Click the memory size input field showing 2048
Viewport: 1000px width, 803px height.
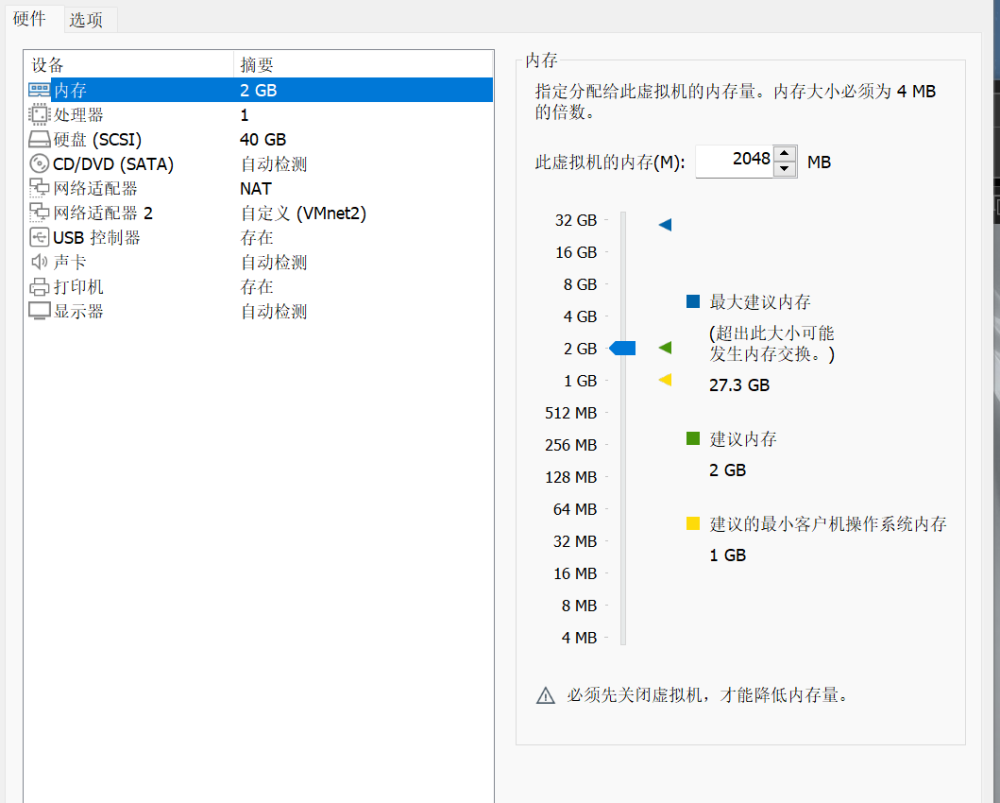coord(733,161)
